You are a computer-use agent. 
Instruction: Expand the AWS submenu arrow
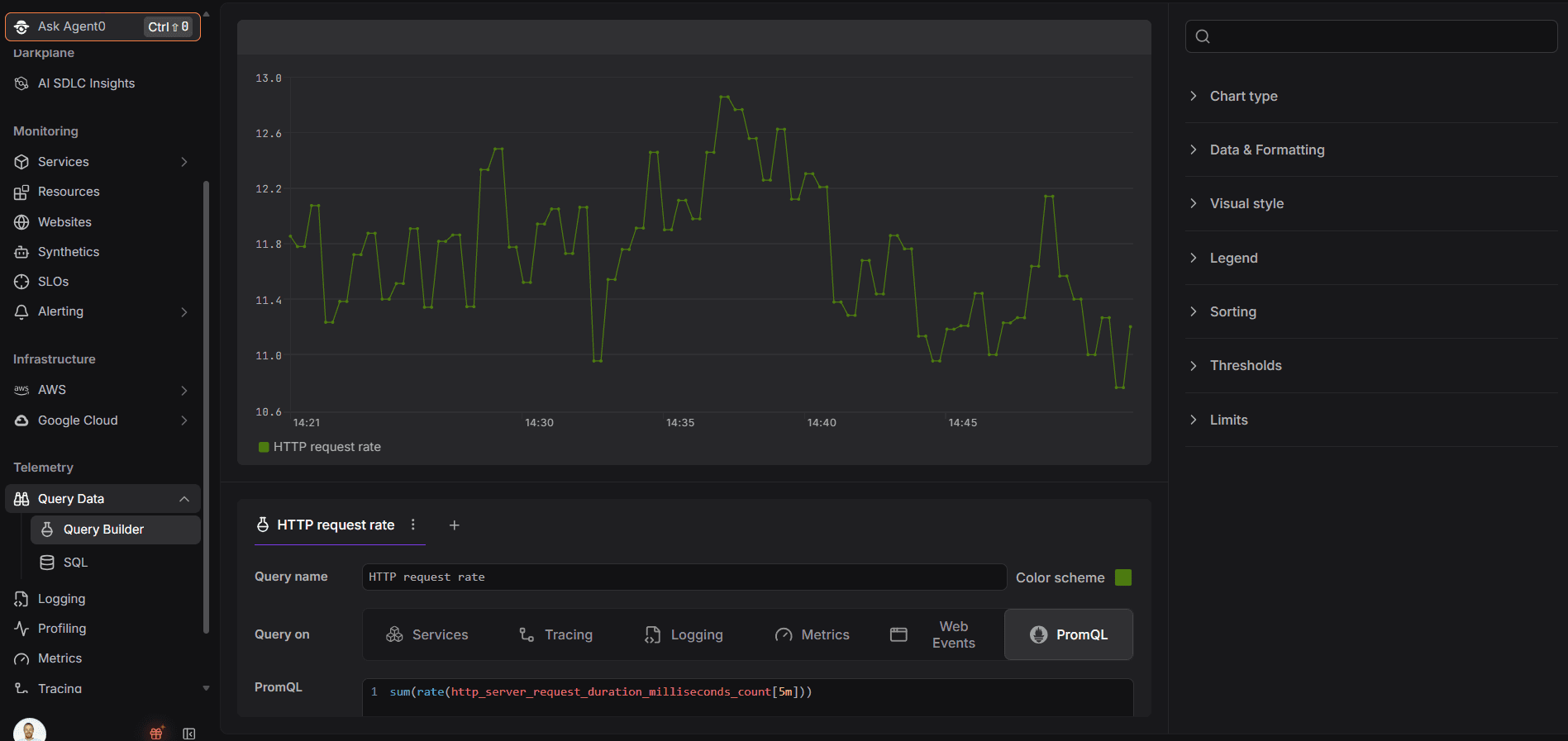tap(184, 390)
